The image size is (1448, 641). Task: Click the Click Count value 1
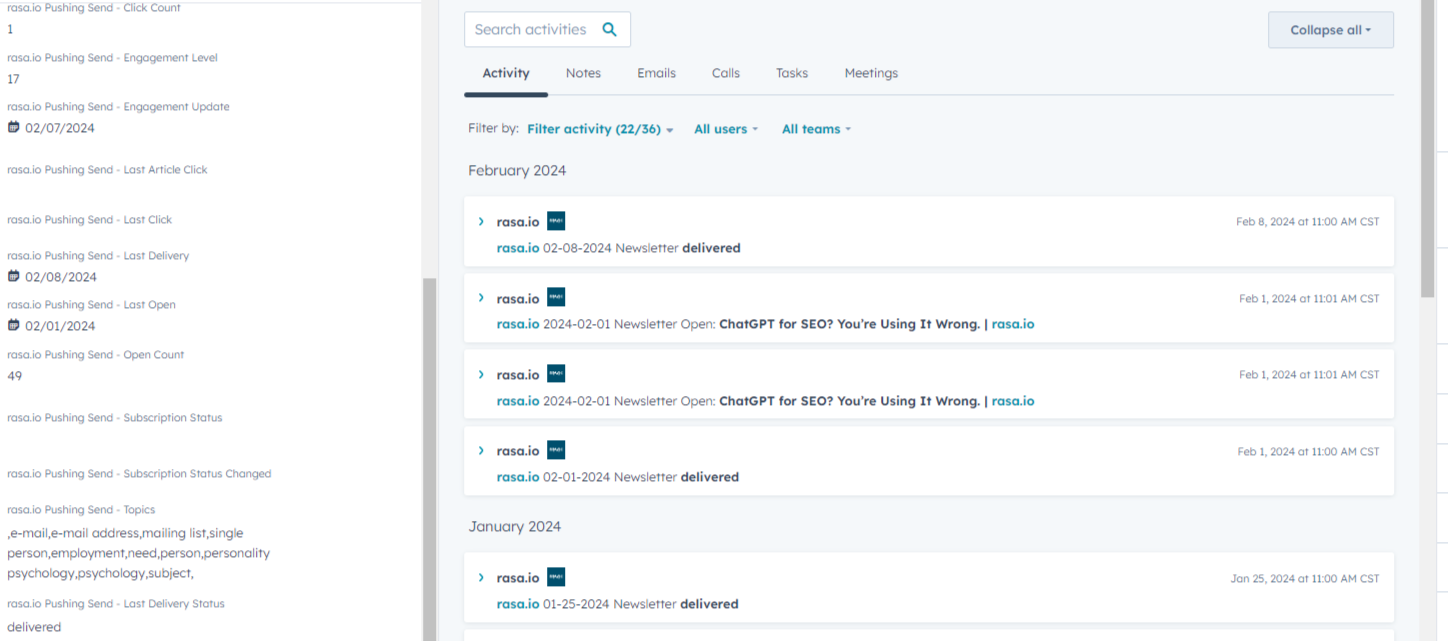[10, 29]
